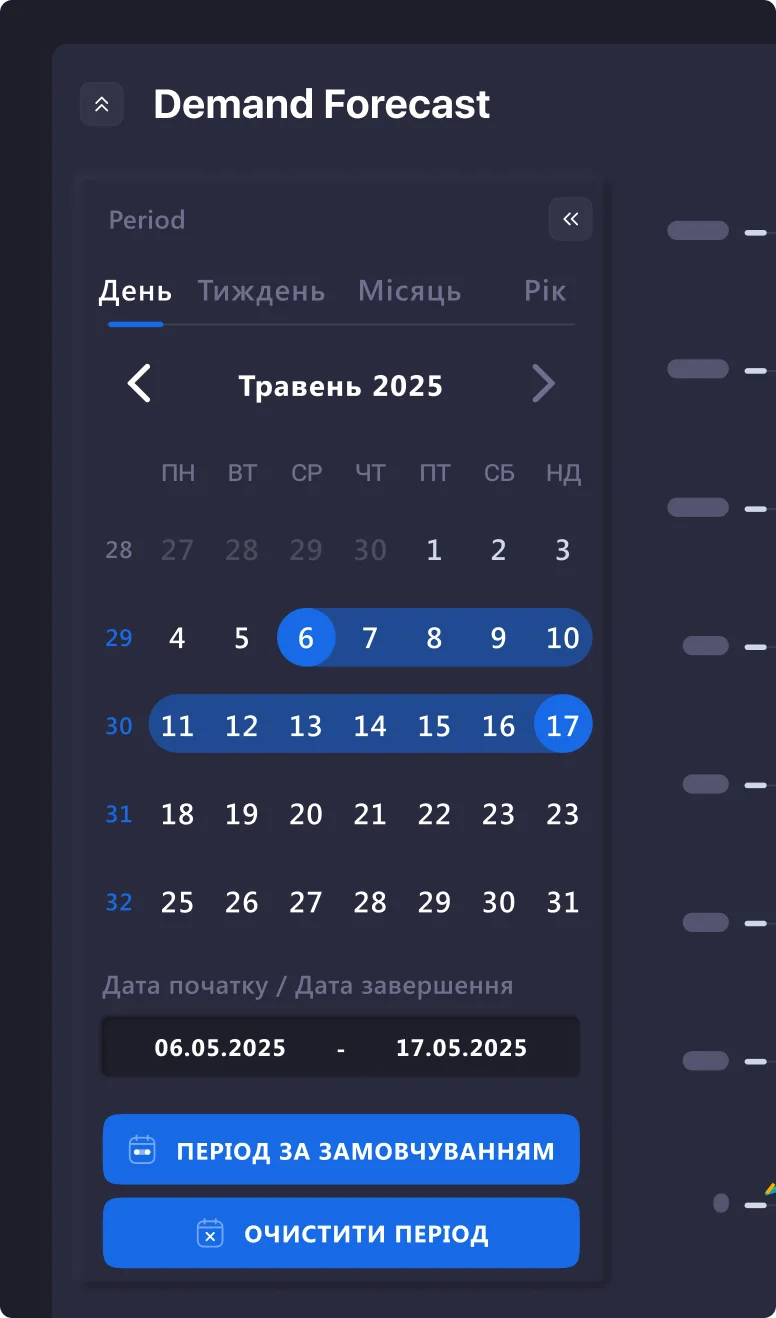
Task: Pick day 20 in the calendar
Action: coord(306,814)
